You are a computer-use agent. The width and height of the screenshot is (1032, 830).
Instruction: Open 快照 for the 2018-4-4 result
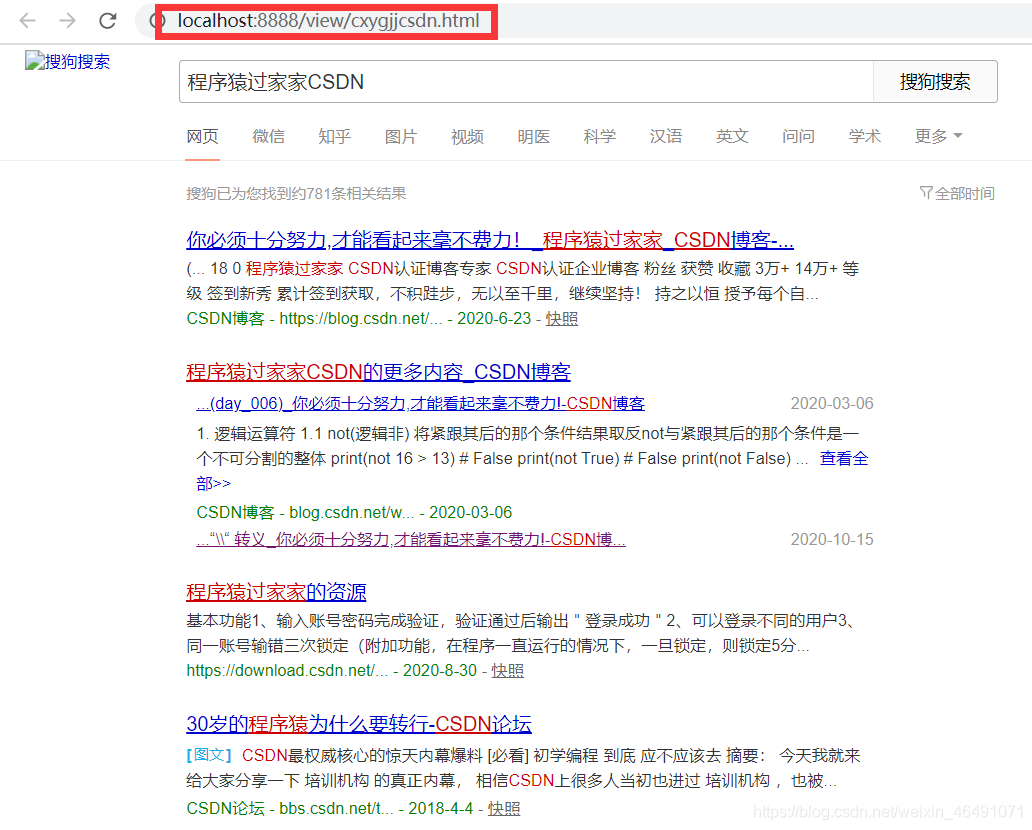pos(503,809)
